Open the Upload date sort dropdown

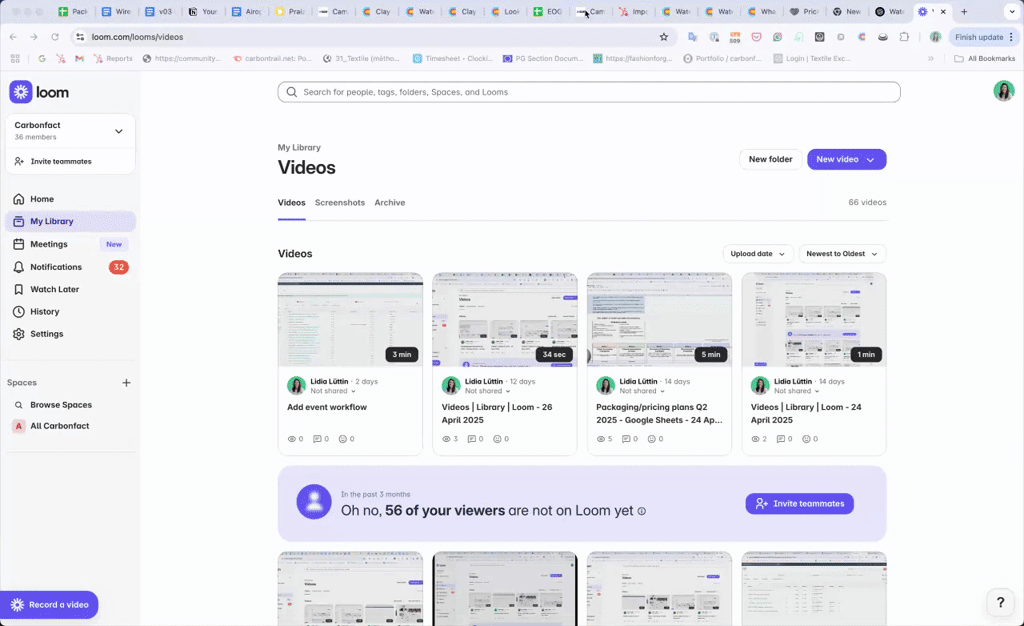click(x=758, y=254)
